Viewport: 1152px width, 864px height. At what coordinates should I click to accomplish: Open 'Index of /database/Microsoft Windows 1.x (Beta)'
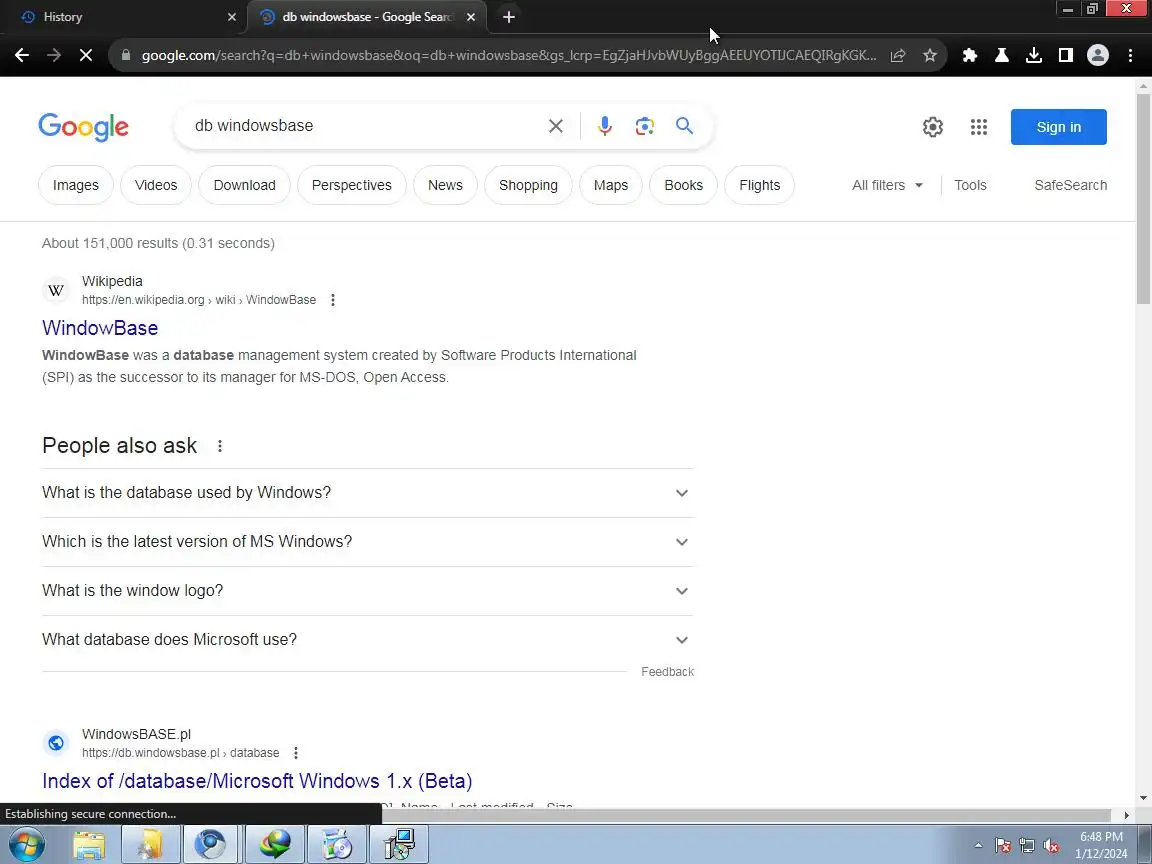tap(257, 781)
